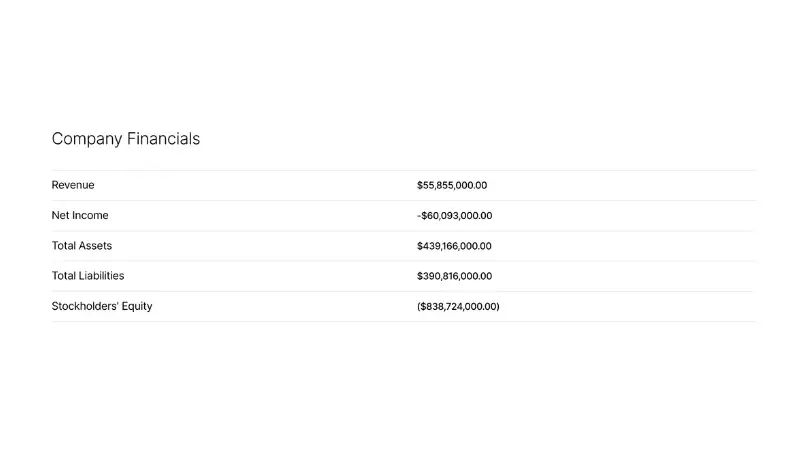Click the $55,855,000.00 revenue value
This screenshot has width=800, height=450.
coord(452,185)
